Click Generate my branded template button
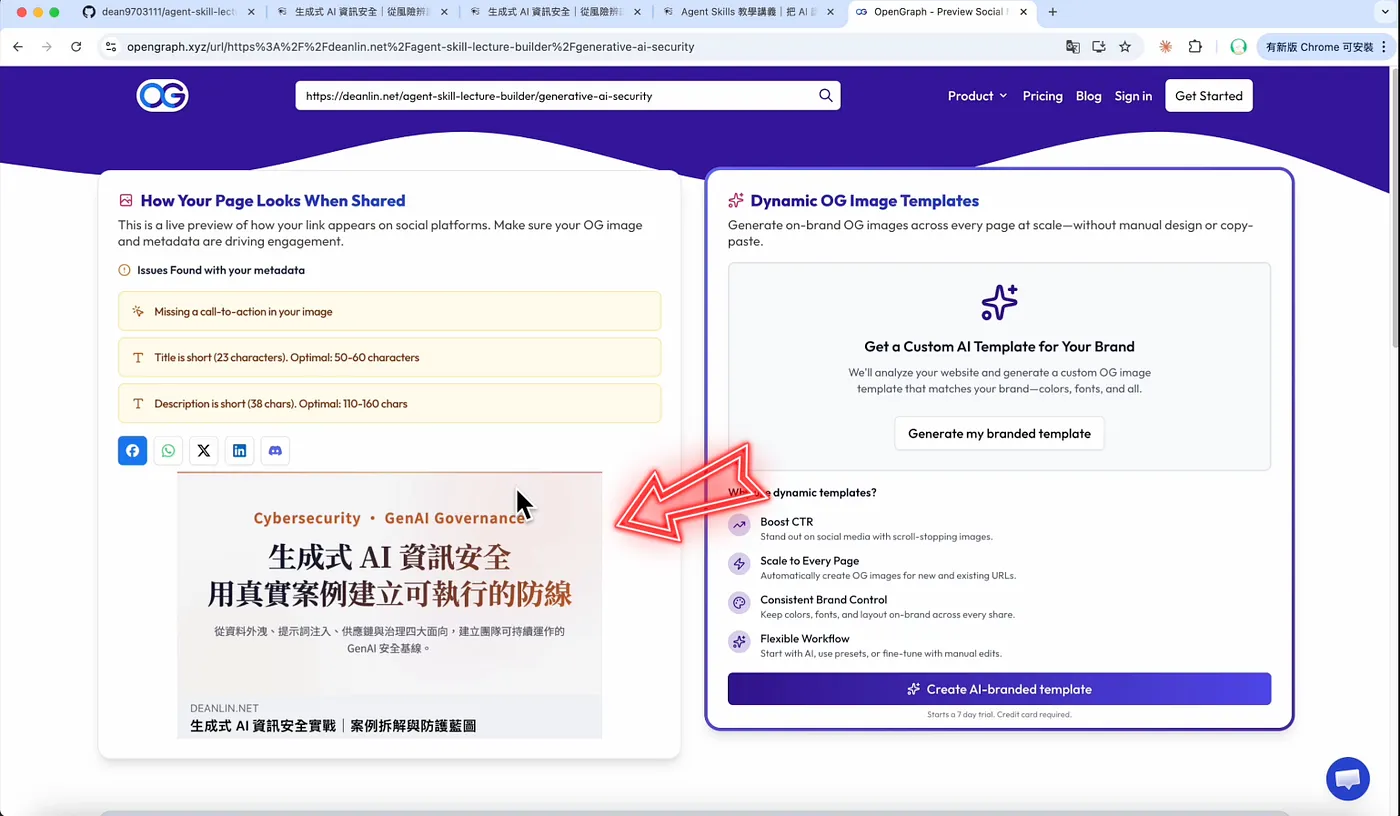Image resolution: width=1400 pixels, height=816 pixels. (999, 433)
